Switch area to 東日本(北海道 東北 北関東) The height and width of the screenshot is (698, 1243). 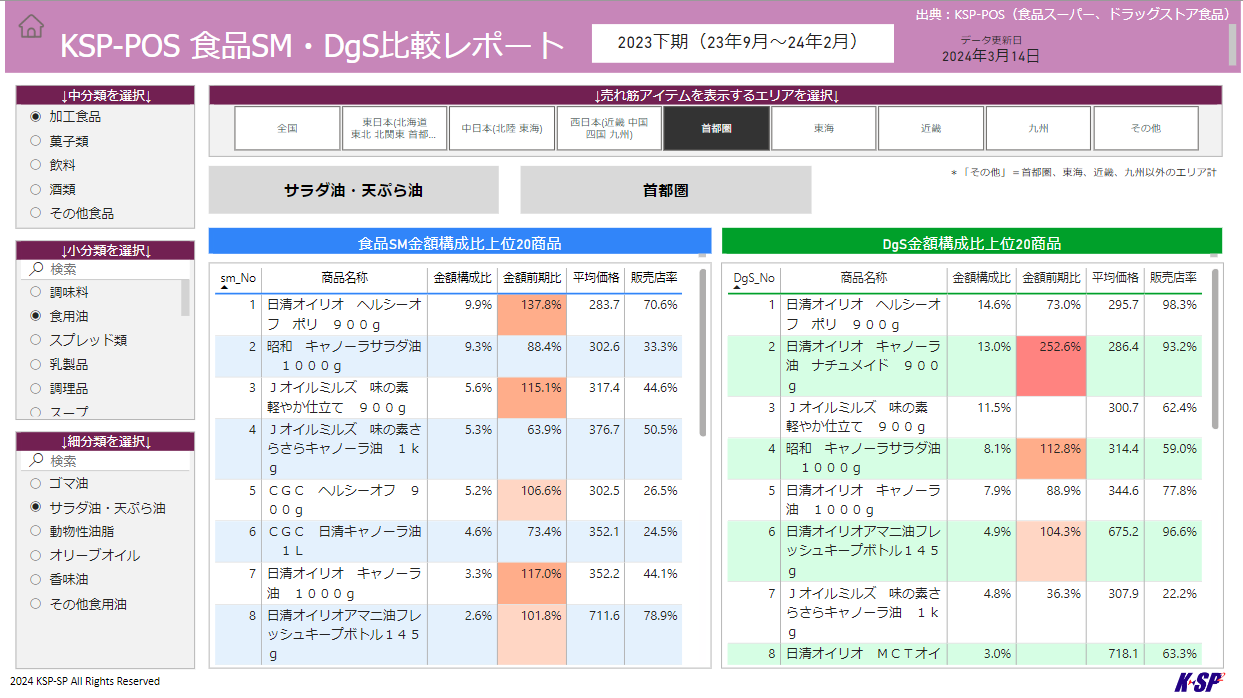tap(394, 128)
